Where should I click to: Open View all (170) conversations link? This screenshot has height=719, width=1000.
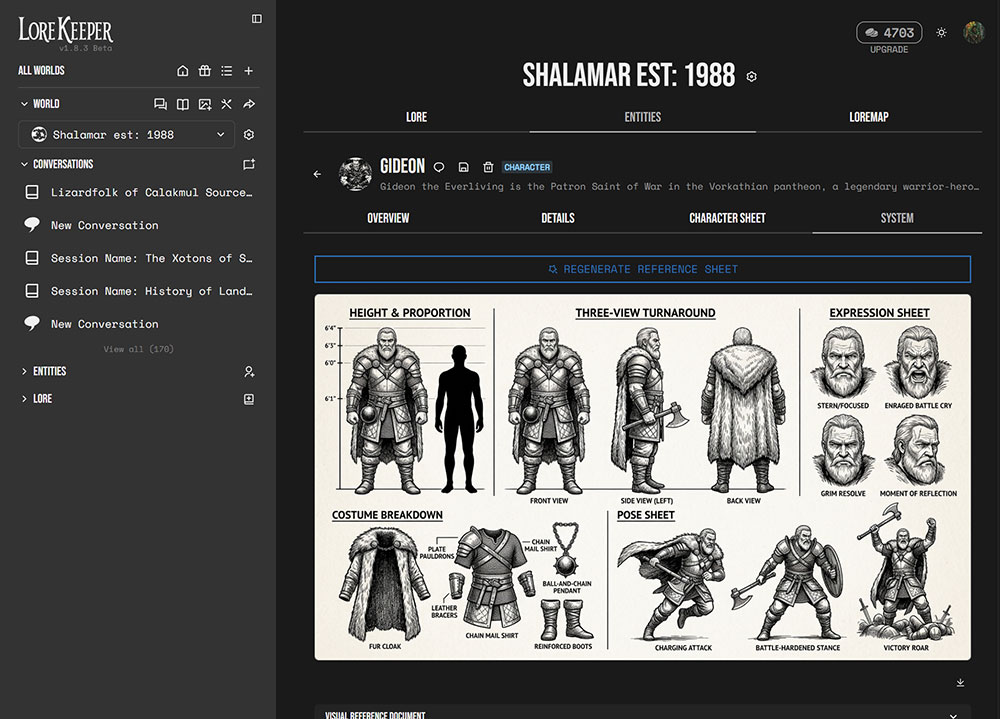pos(137,348)
